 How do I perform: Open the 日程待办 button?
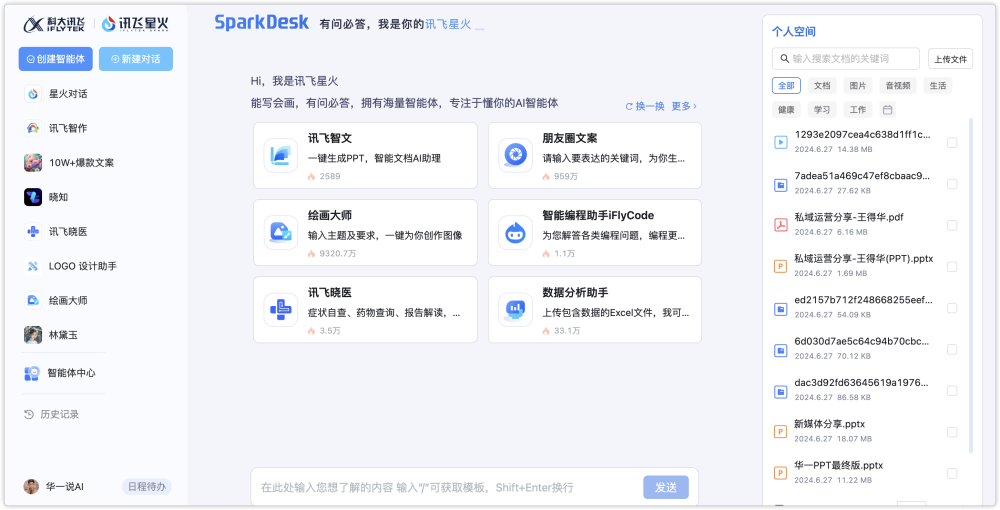[x=147, y=486]
